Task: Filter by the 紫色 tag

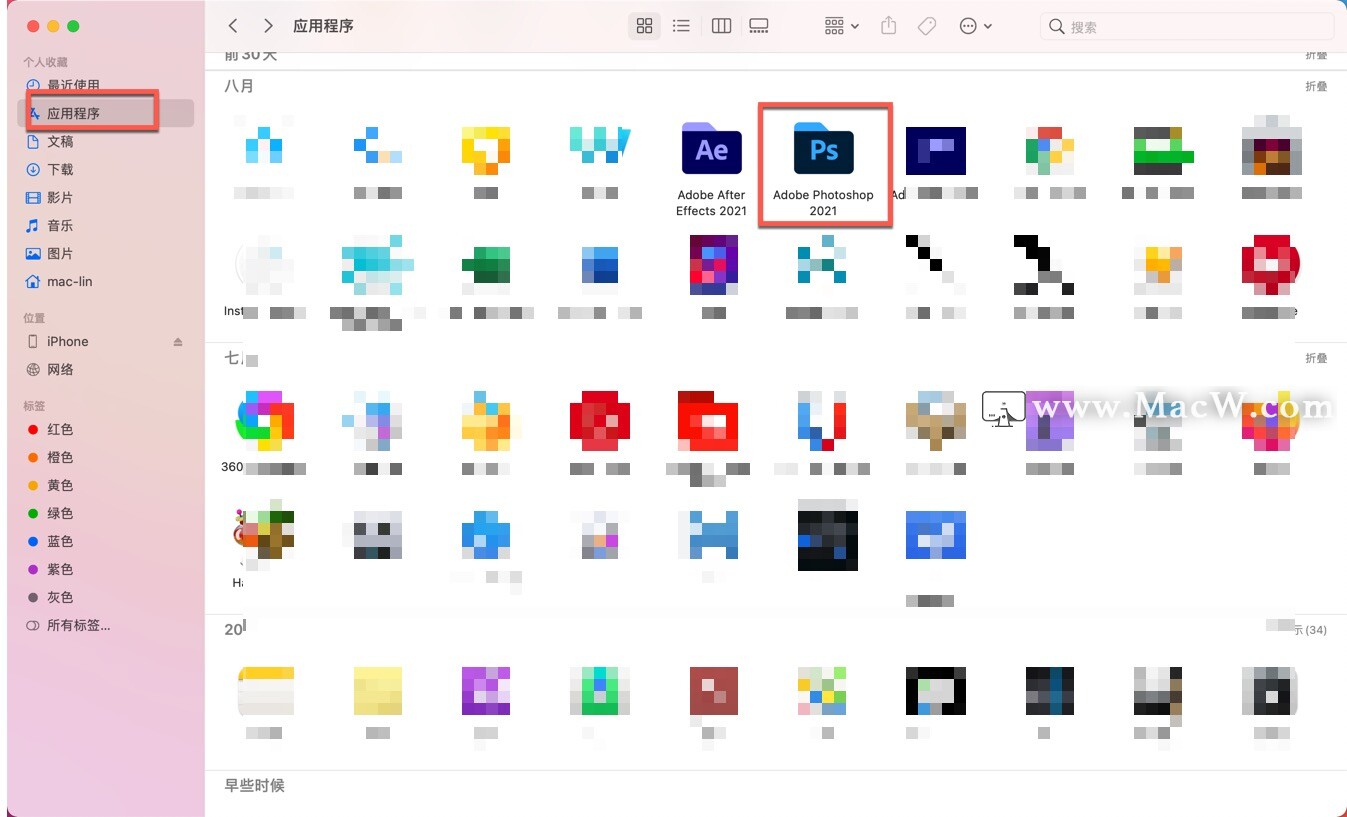Action: (60, 570)
